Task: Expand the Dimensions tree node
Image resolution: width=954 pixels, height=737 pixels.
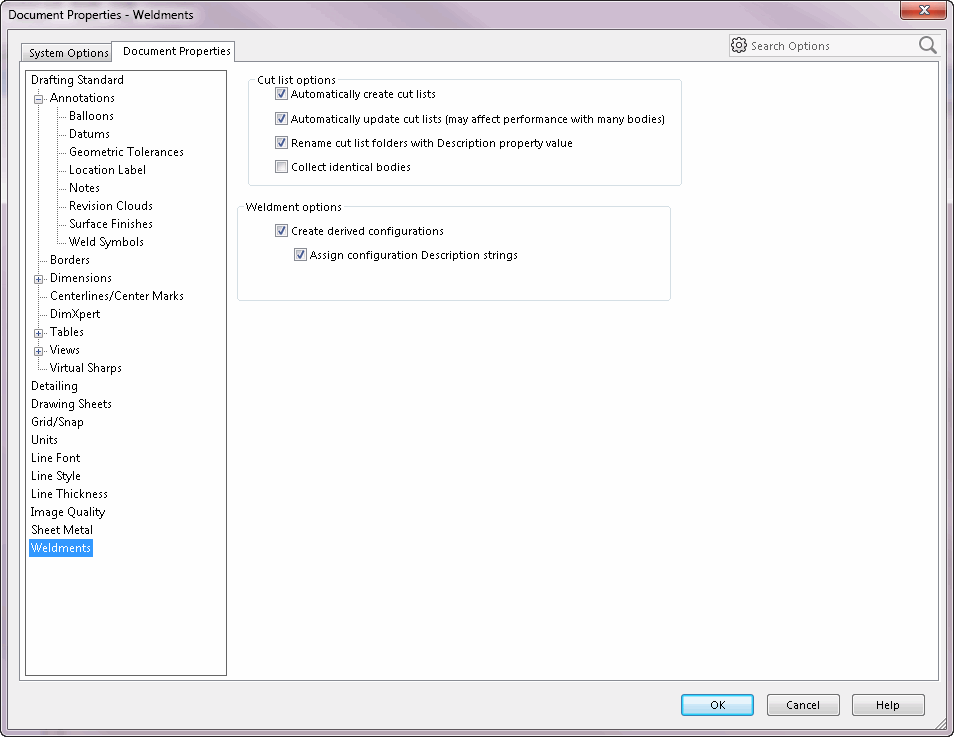Action: point(38,279)
